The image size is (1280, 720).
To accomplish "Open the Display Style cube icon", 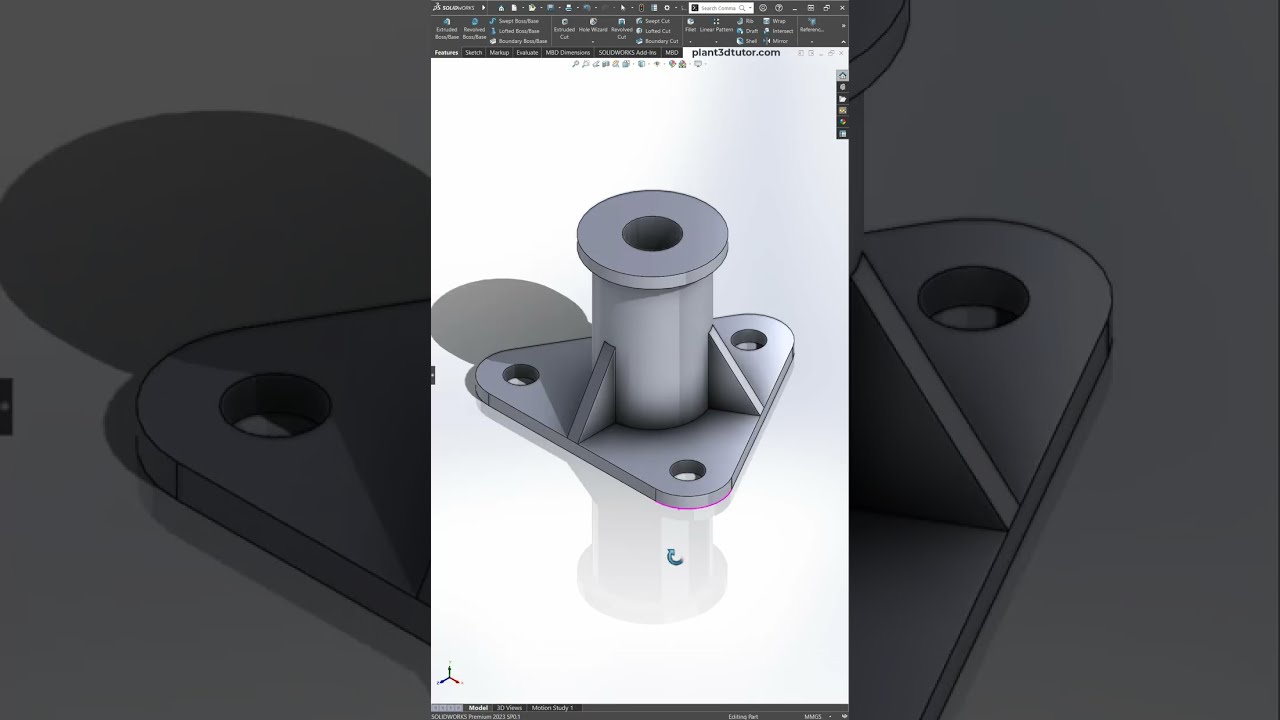I will pos(642,64).
